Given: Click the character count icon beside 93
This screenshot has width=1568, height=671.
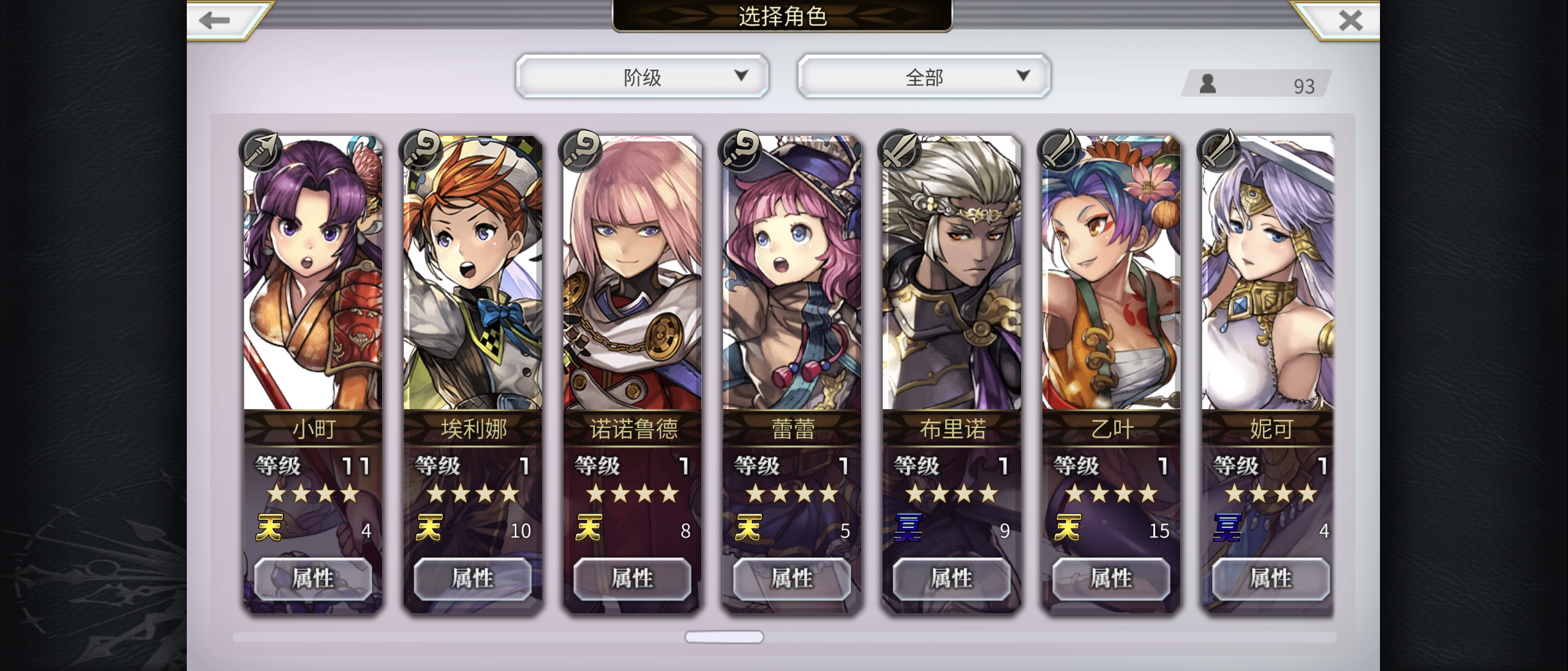Looking at the screenshot, I should [x=1208, y=83].
